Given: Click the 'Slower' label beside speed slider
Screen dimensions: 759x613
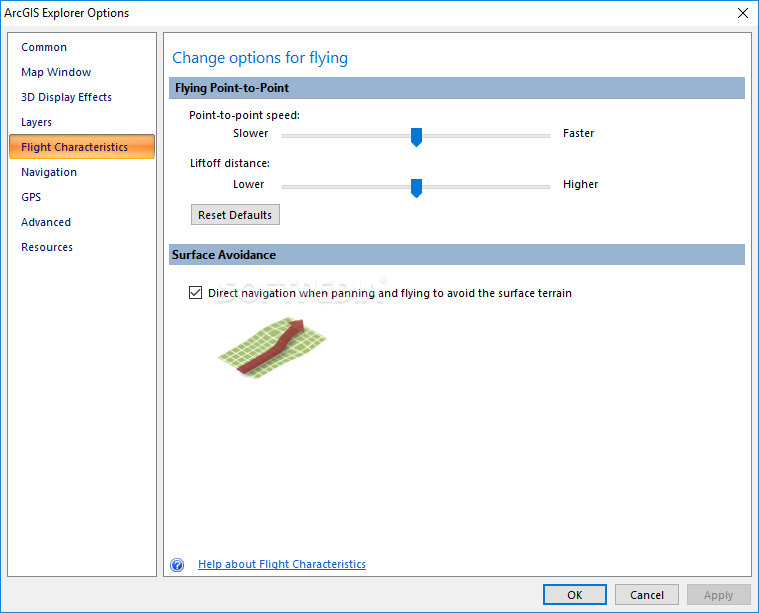Looking at the screenshot, I should pyautogui.click(x=250, y=133).
